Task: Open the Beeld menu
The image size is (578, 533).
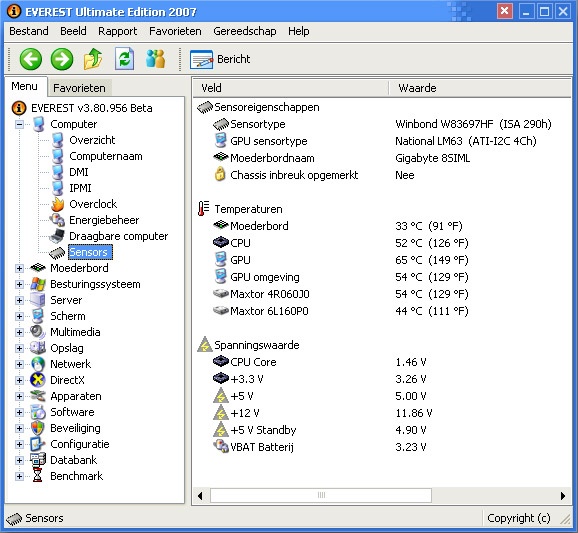Action: [73, 31]
